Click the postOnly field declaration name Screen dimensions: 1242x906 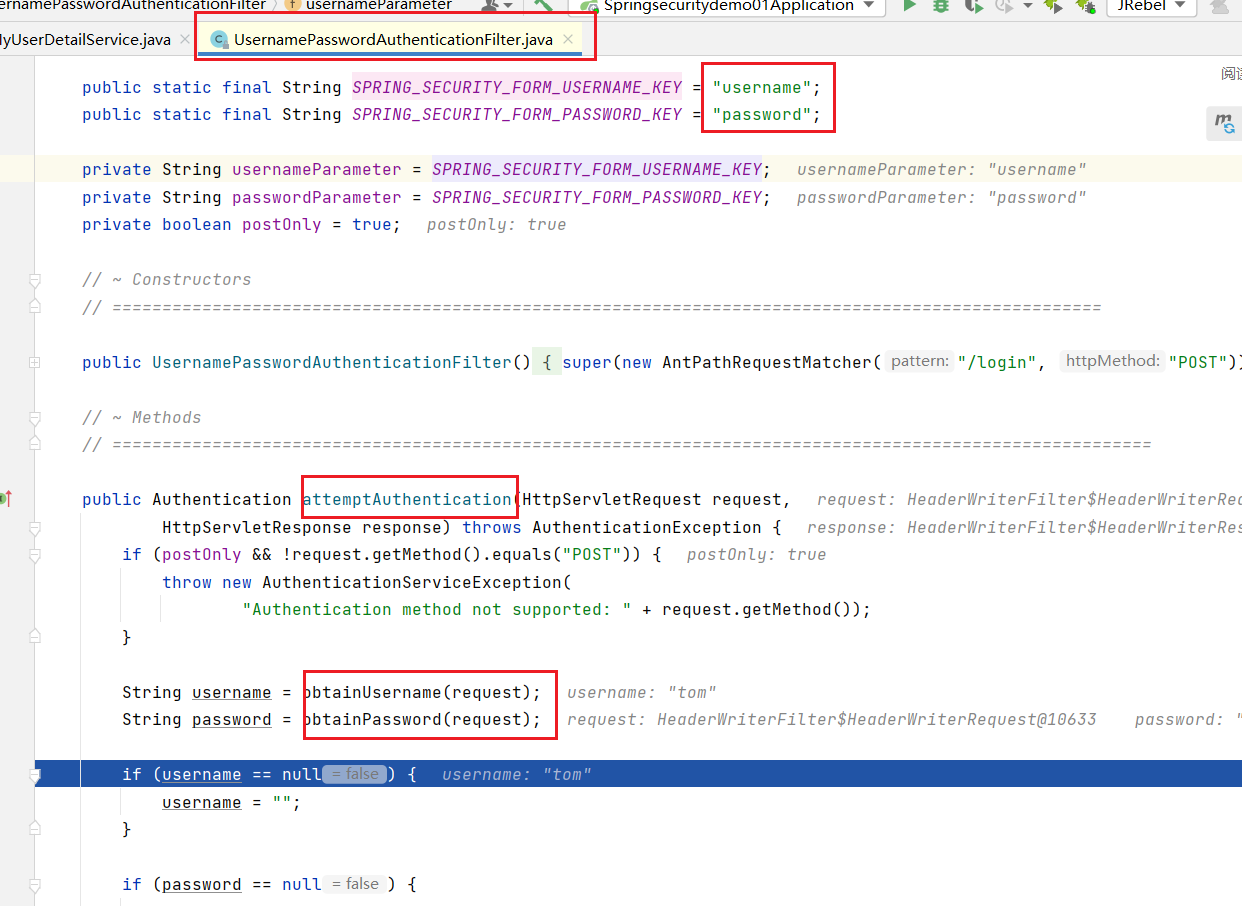point(282,224)
